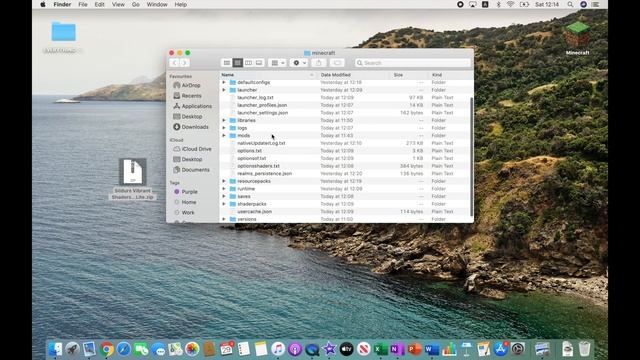
Task: Expand the runtime folder
Action: (224, 189)
